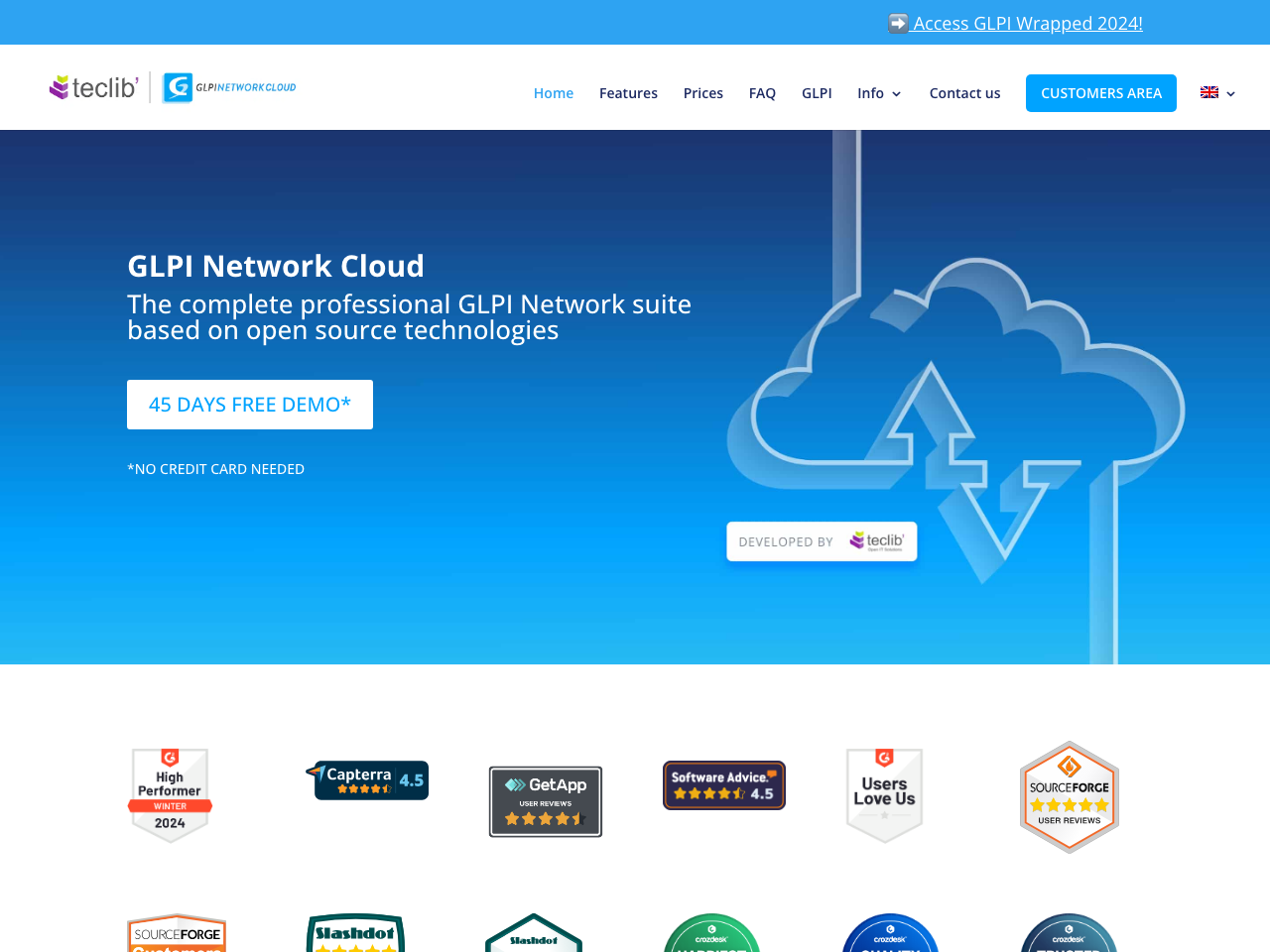
Task: Click the 45 DAYS FREE DEMO button
Action: click(x=249, y=405)
